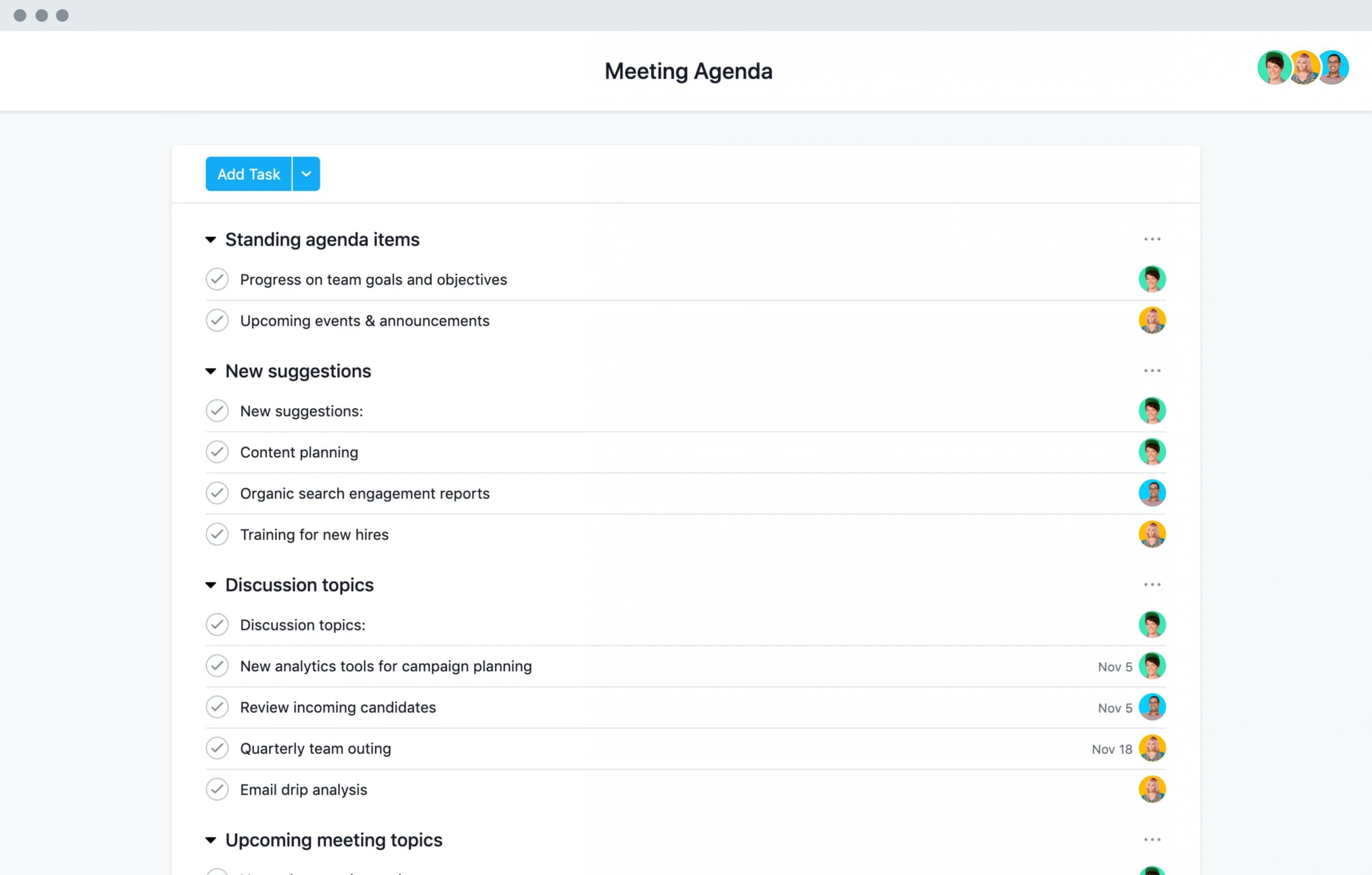The width and height of the screenshot is (1372, 875).
Task: Open Discussion topics section three-dot menu
Action: [1152, 585]
